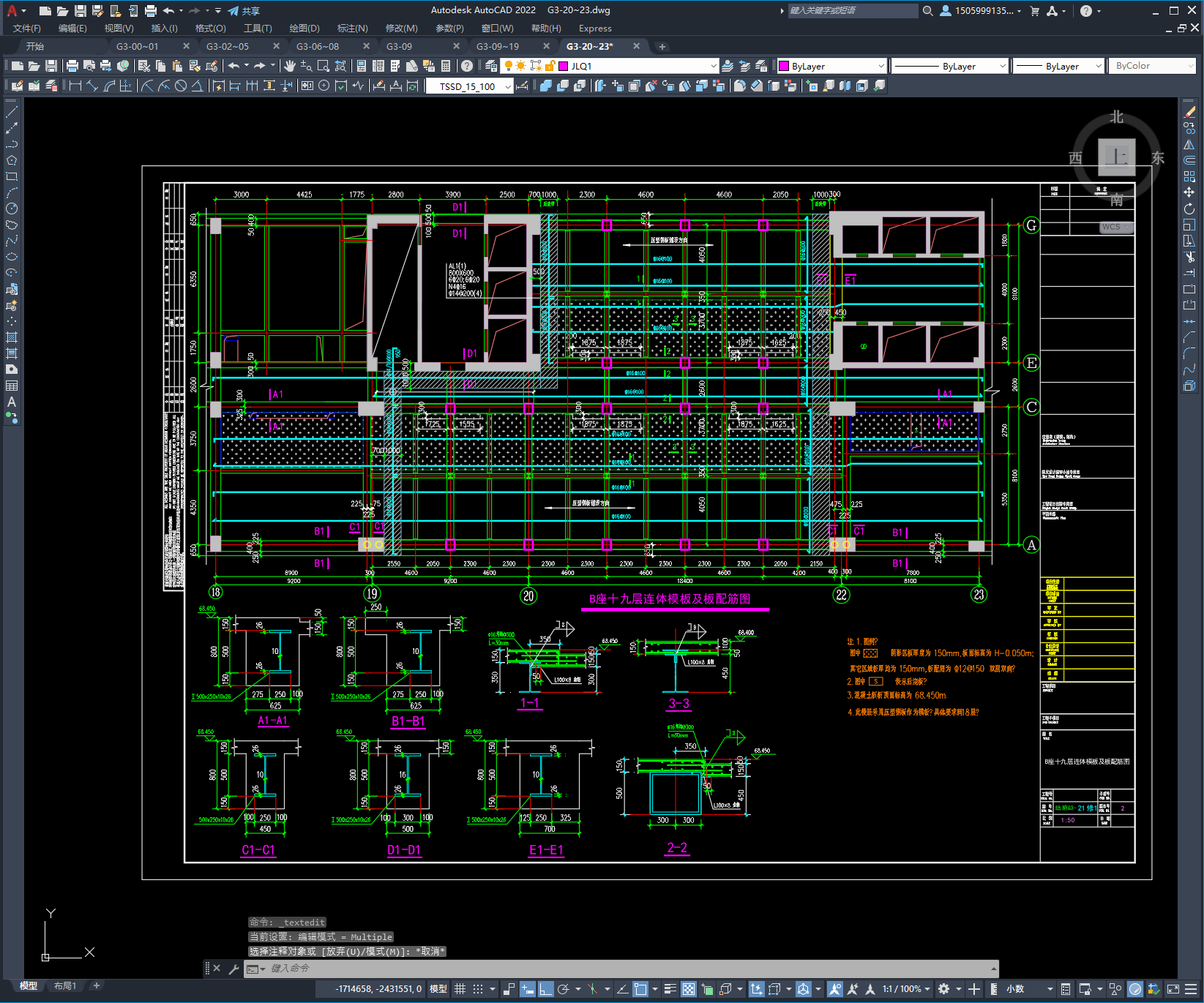The image size is (1204, 1003).
Task: Open the TSSD_15_100 dimension style dropdown
Action: click(508, 86)
